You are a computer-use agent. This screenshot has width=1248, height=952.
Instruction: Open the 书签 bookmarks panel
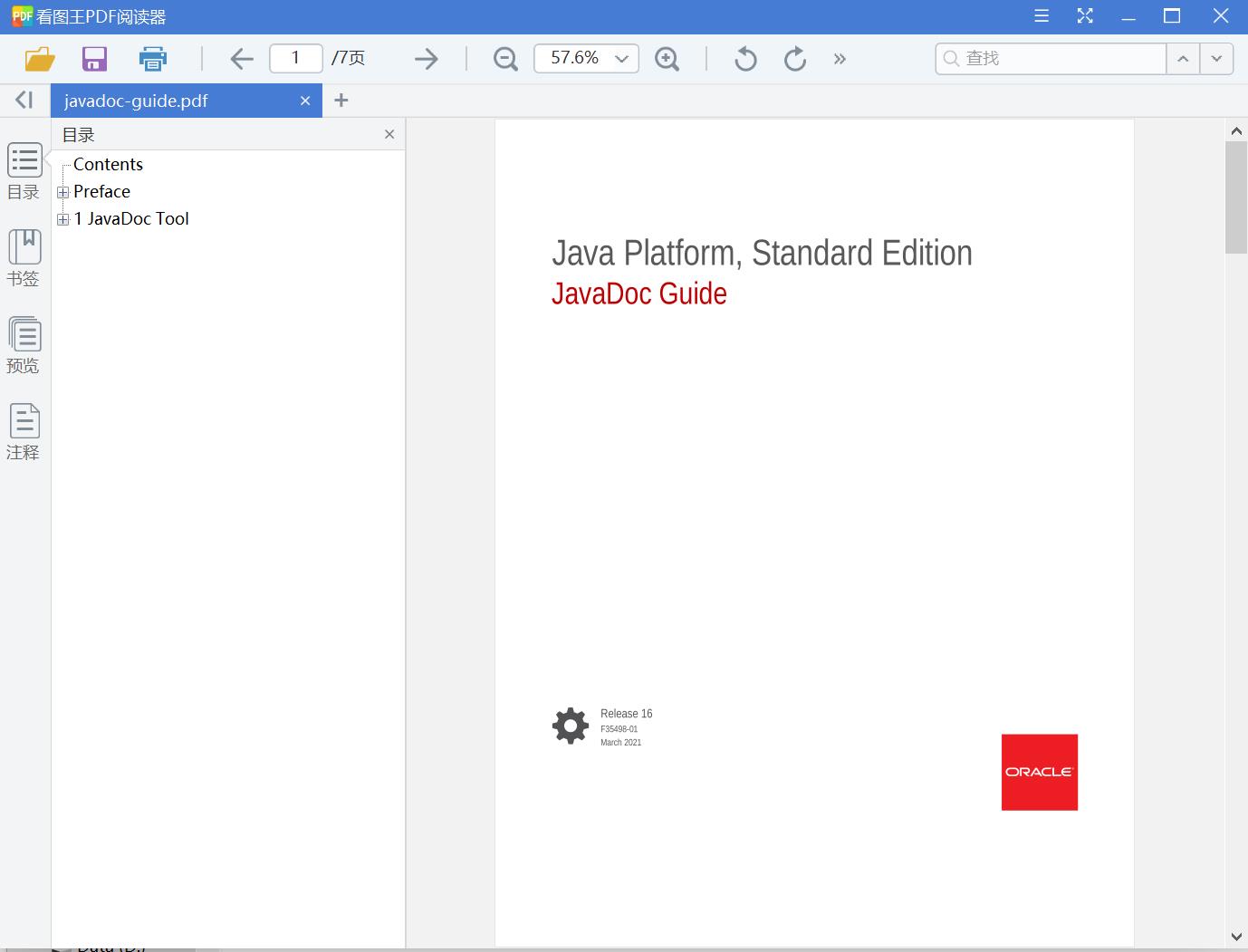pos(24,258)
